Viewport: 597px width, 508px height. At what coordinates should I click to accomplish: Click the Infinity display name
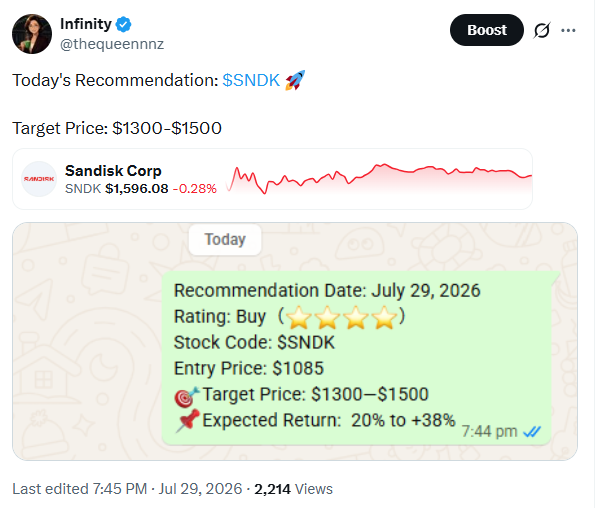[86, 24]
